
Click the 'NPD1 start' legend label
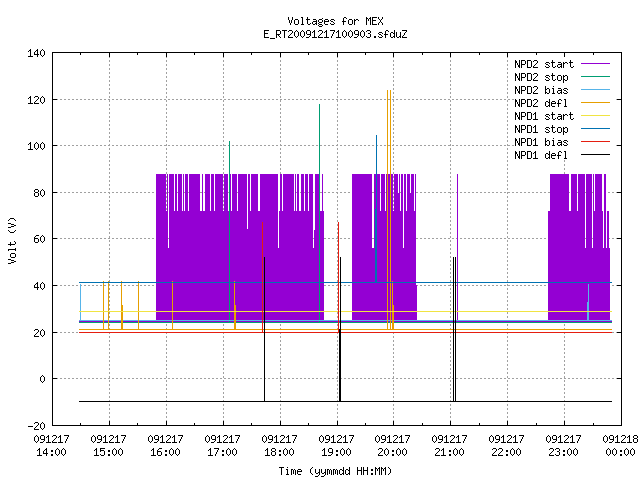(544, 116)
